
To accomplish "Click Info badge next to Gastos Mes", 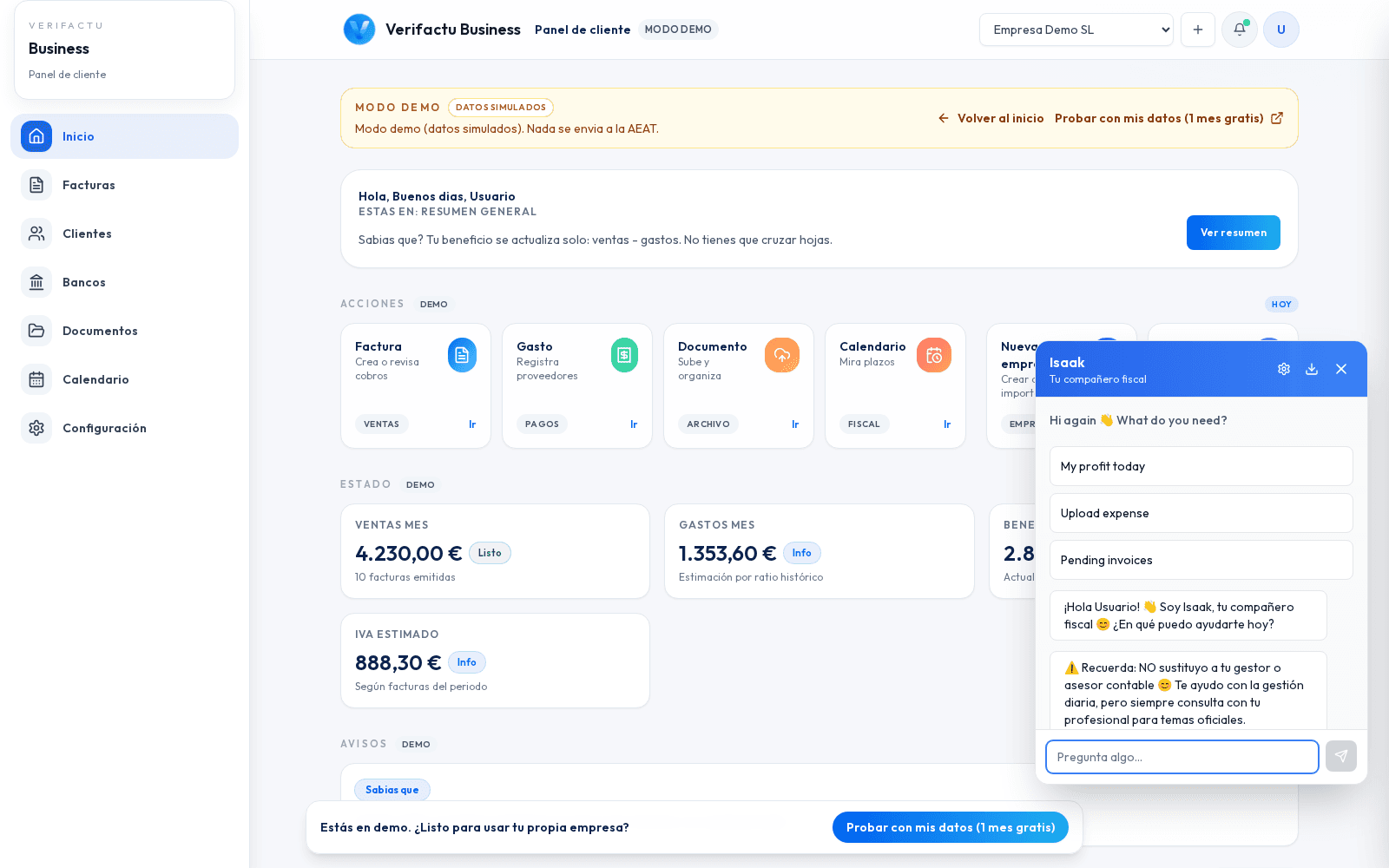I will click(801, 553).
